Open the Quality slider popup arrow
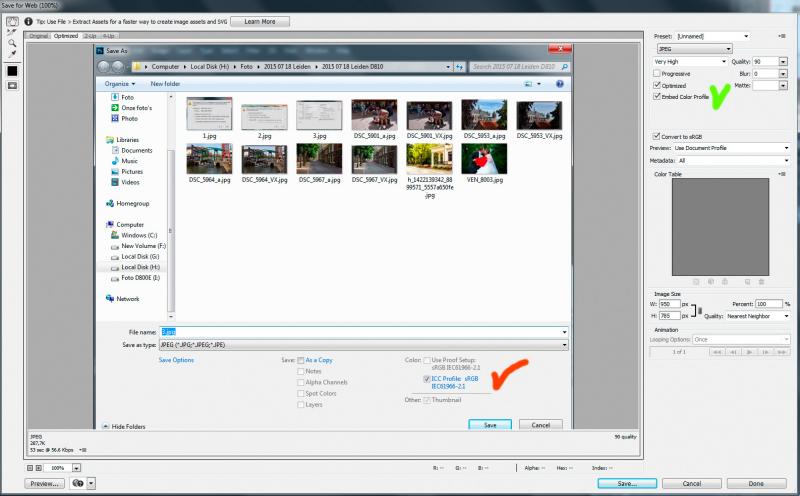This screenshot has height=496, width=800. pyautogui.click(x=783, y=61)
